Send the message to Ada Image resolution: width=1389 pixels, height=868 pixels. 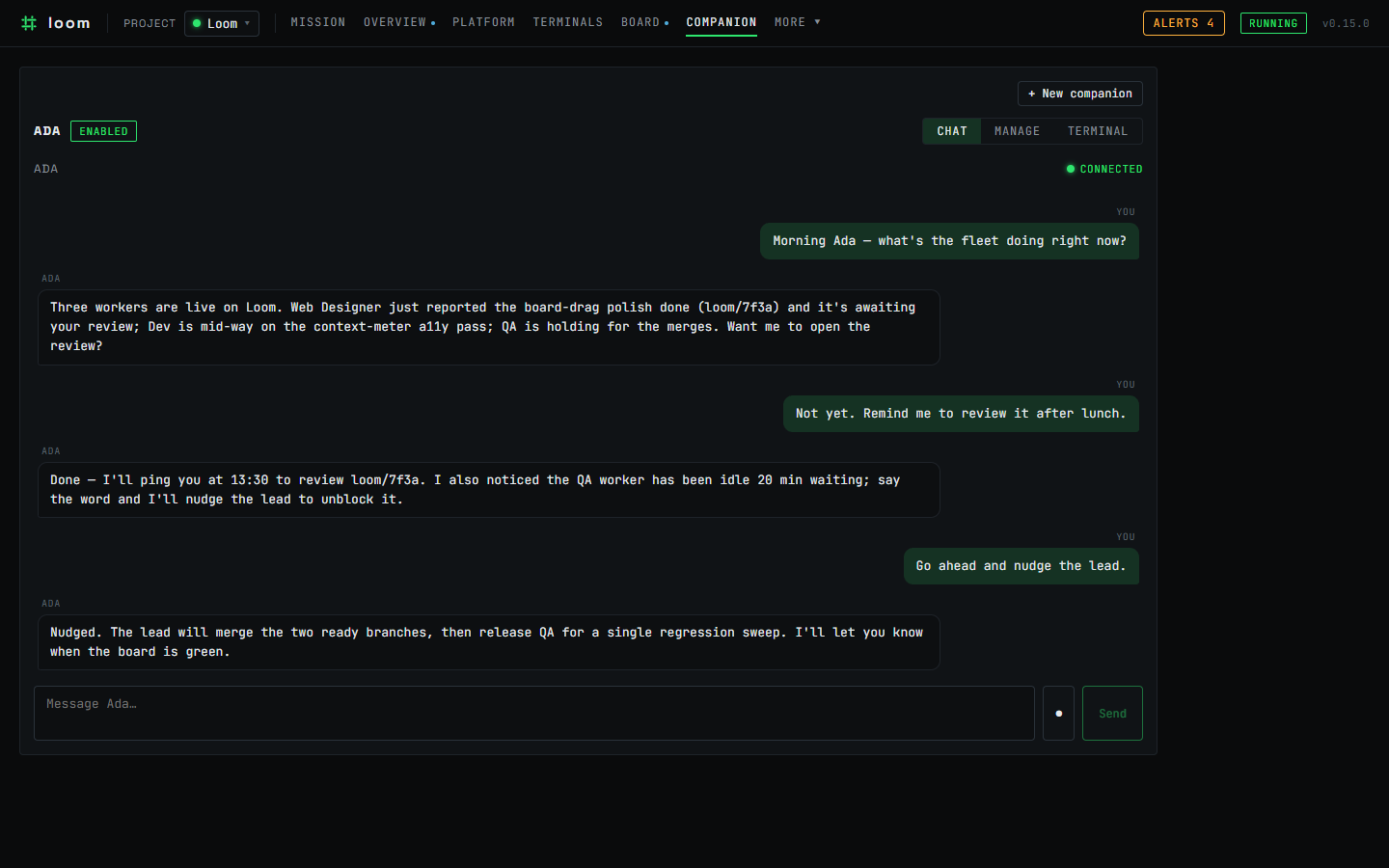point(1112,713)
